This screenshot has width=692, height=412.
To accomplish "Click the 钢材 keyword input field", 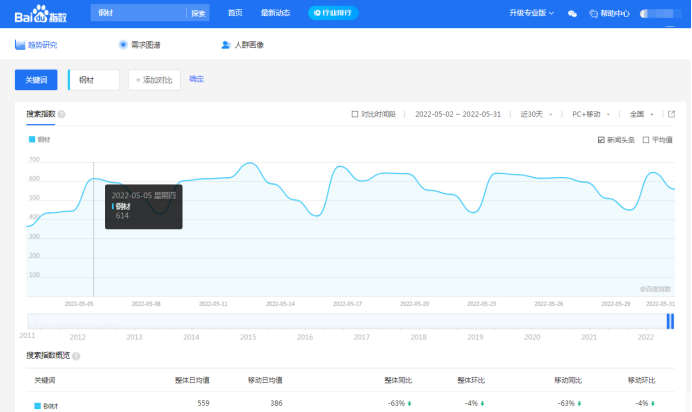I will point(94,80).
